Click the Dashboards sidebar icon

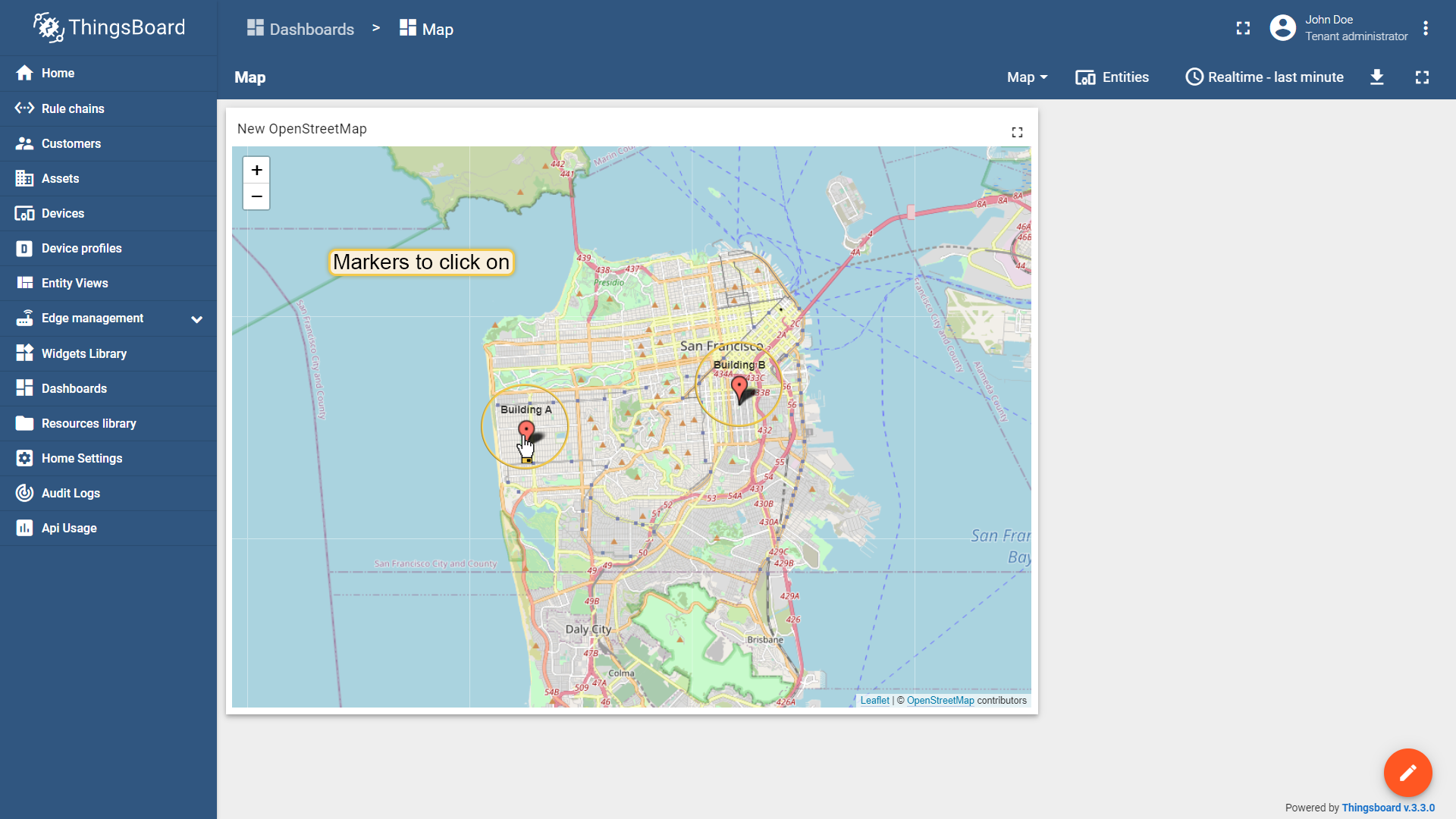(x=24, y=388)
